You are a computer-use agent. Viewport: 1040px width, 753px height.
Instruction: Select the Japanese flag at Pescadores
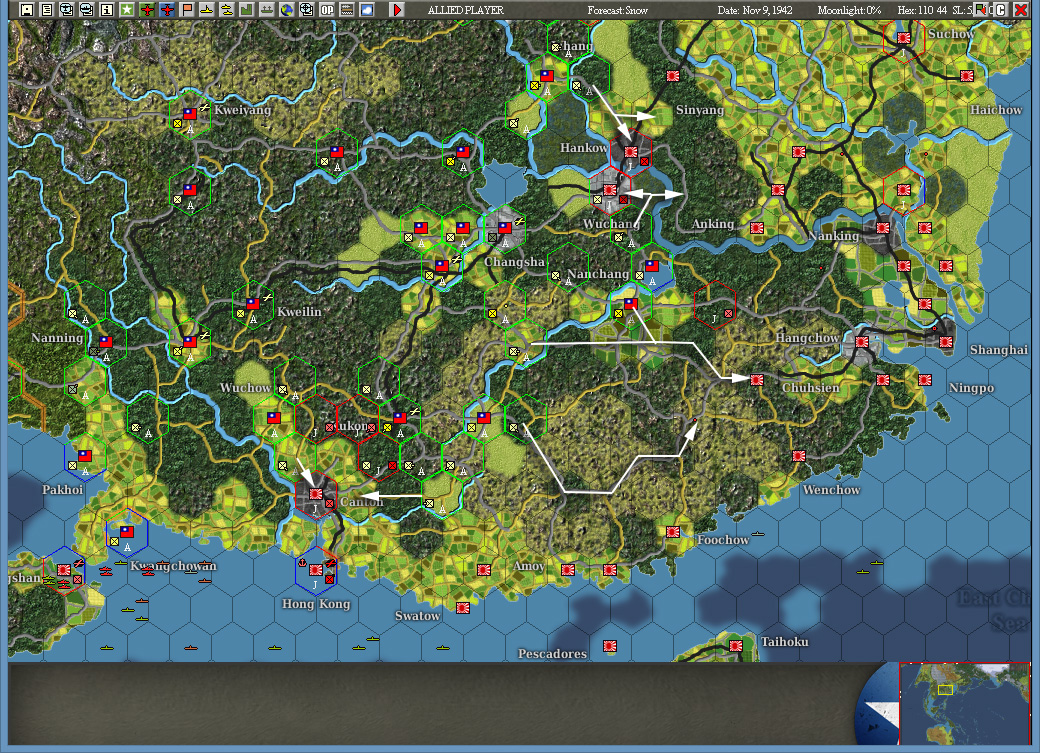[610, 646]
